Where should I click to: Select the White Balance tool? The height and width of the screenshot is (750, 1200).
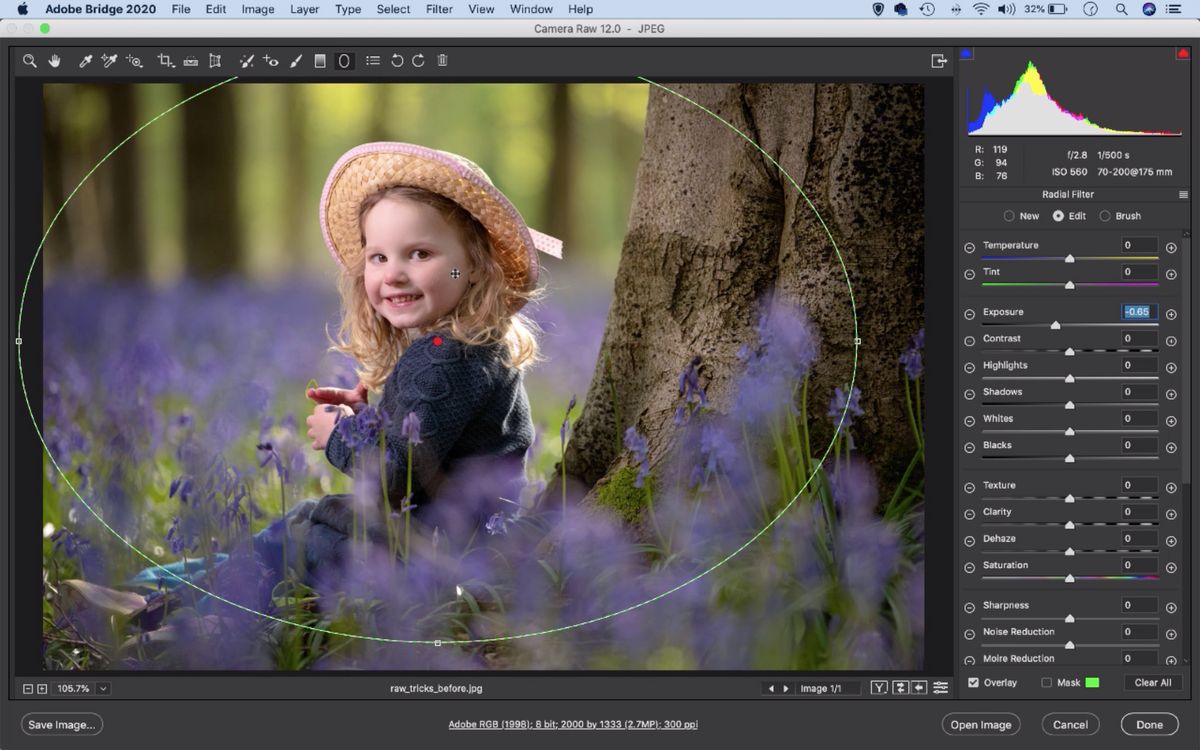point(84,60)
